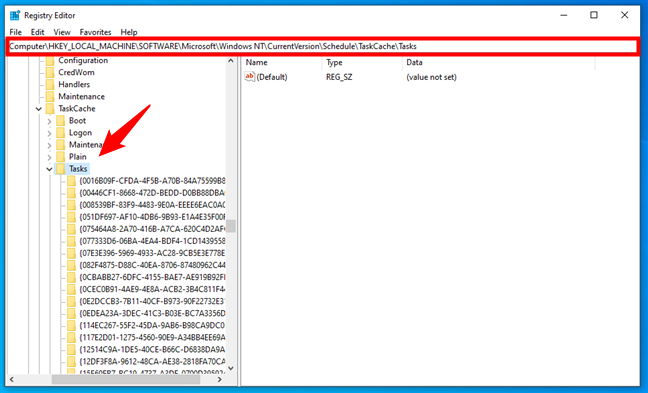Click folder icon of {008539BF-83F9 key
The height and width of the screenshot is (393, 648).
(x=71, y=205)
